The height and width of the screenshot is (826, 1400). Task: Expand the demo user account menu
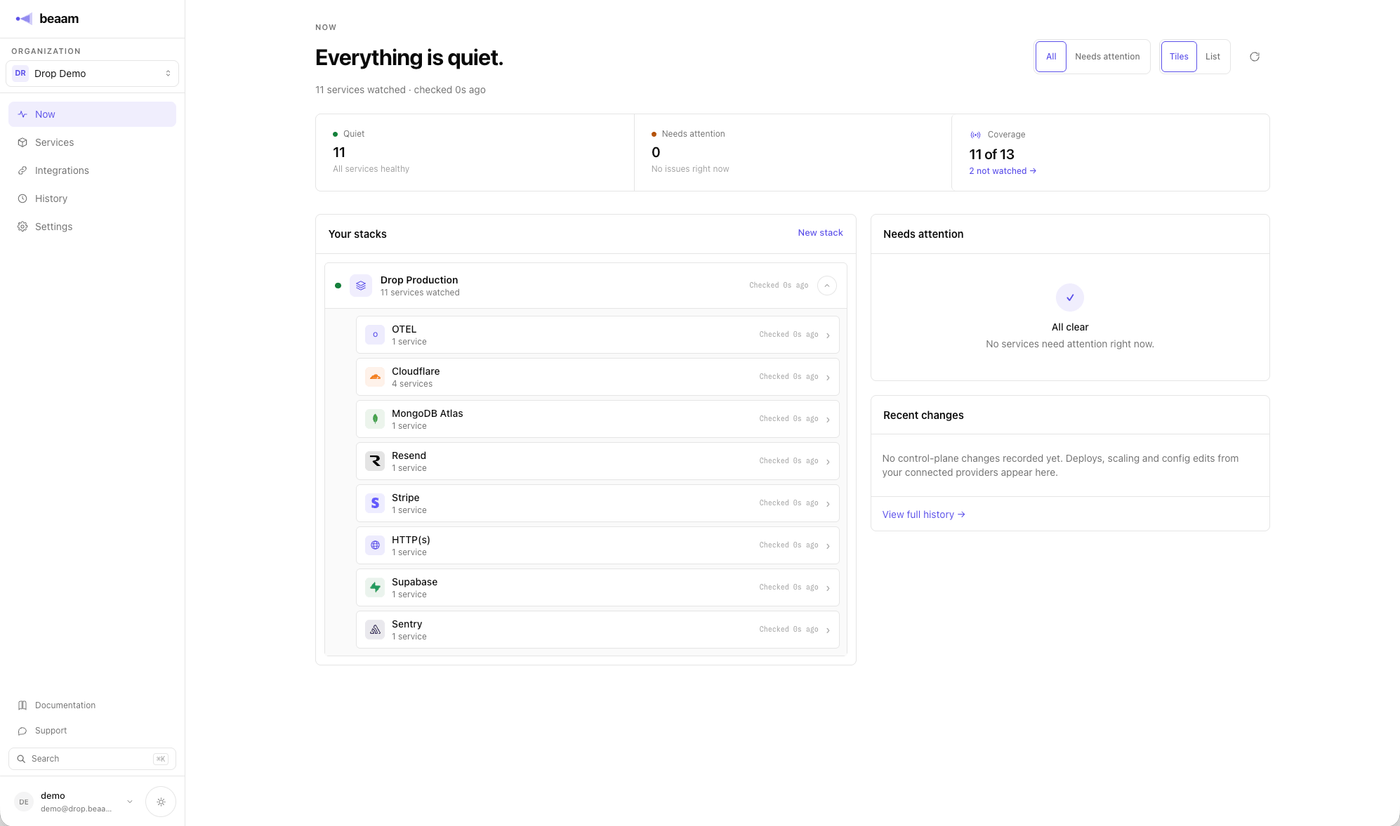click(x=130, y=802)
